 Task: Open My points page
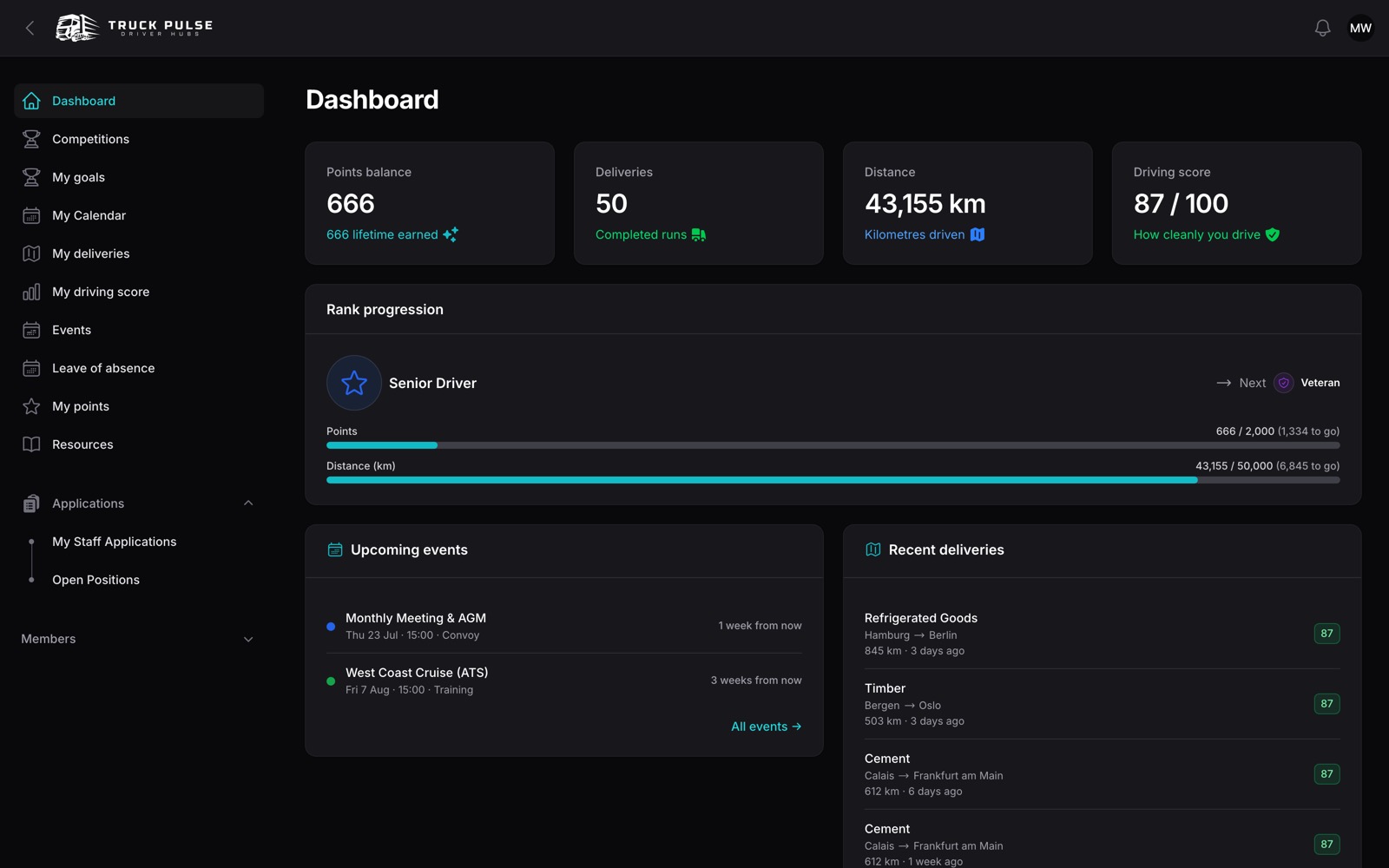[139, 406]
